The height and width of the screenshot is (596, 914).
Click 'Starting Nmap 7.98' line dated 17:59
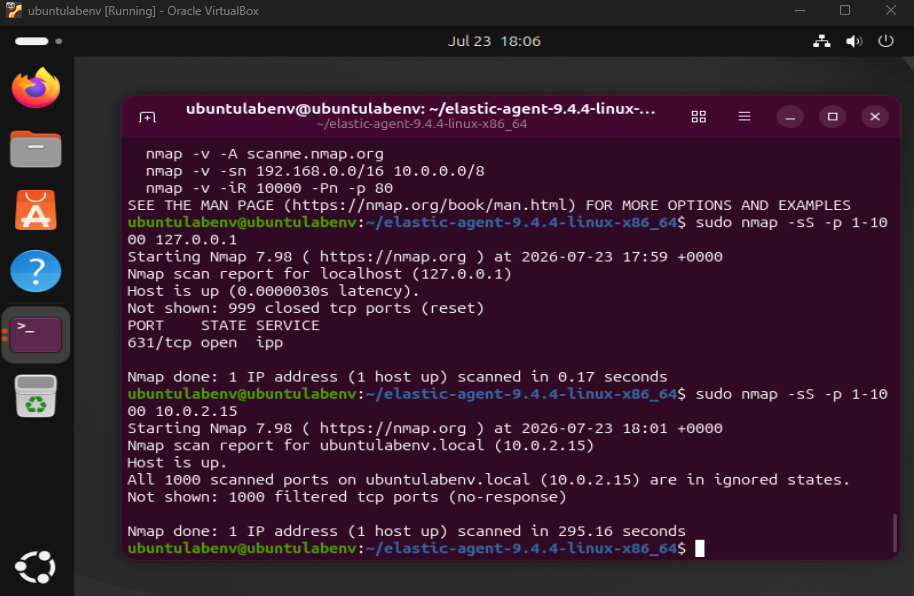click(x=425, y=257)
